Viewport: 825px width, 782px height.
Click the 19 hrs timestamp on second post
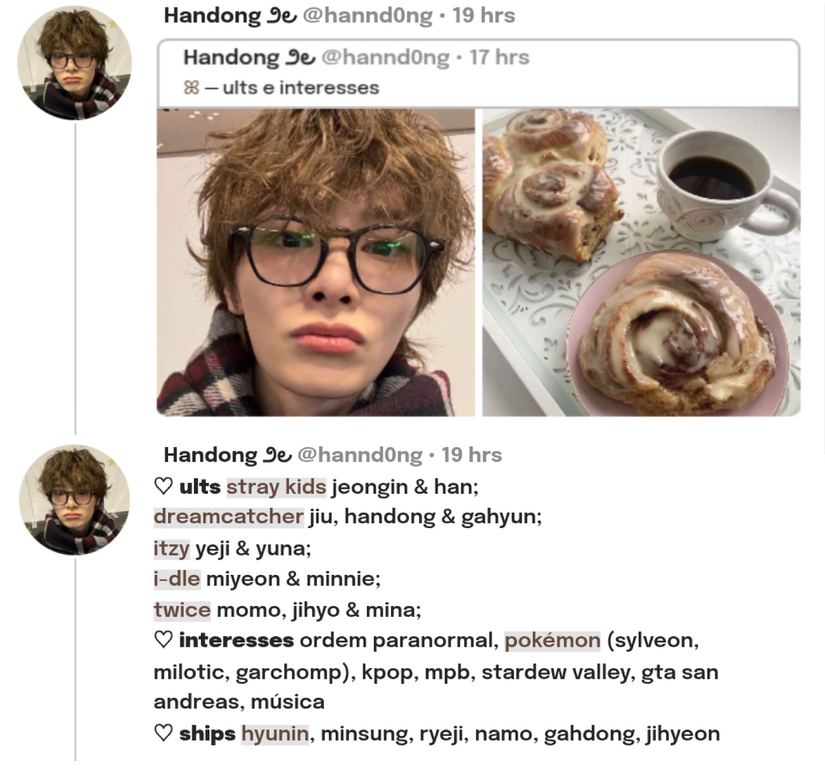click(x=471, y=455)
